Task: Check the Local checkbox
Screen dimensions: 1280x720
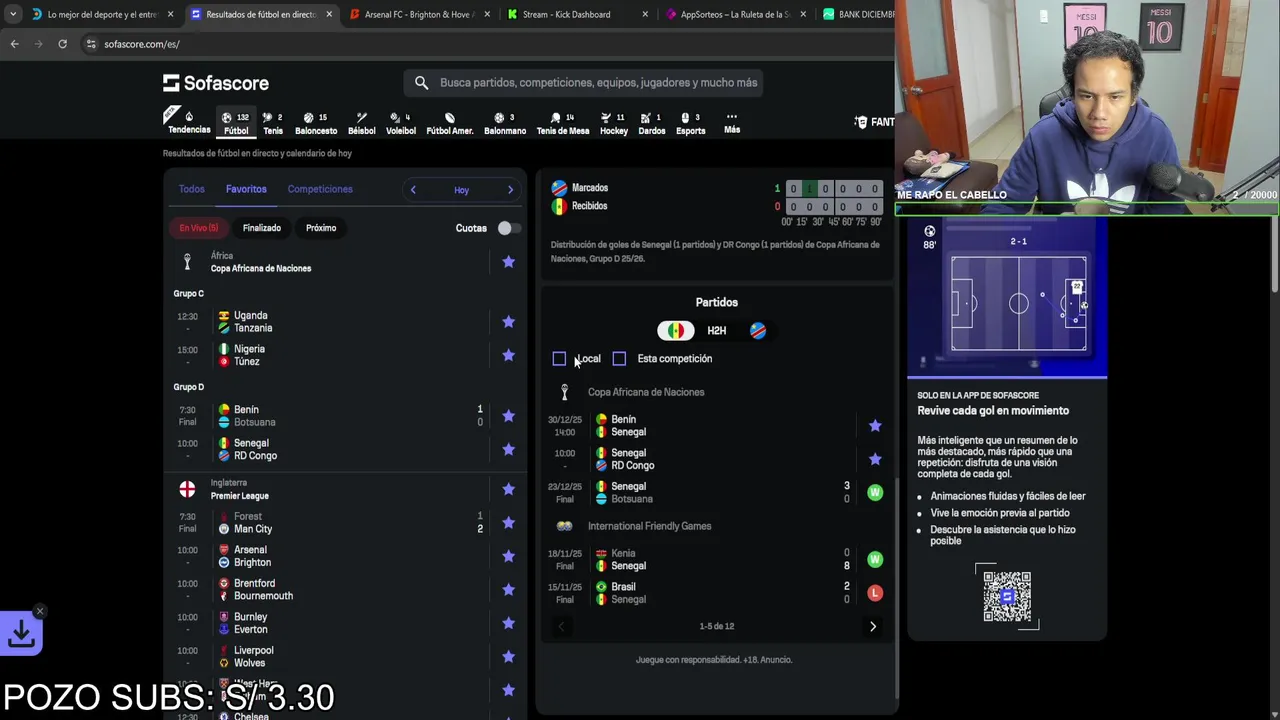Action: [x=559, y=359]
